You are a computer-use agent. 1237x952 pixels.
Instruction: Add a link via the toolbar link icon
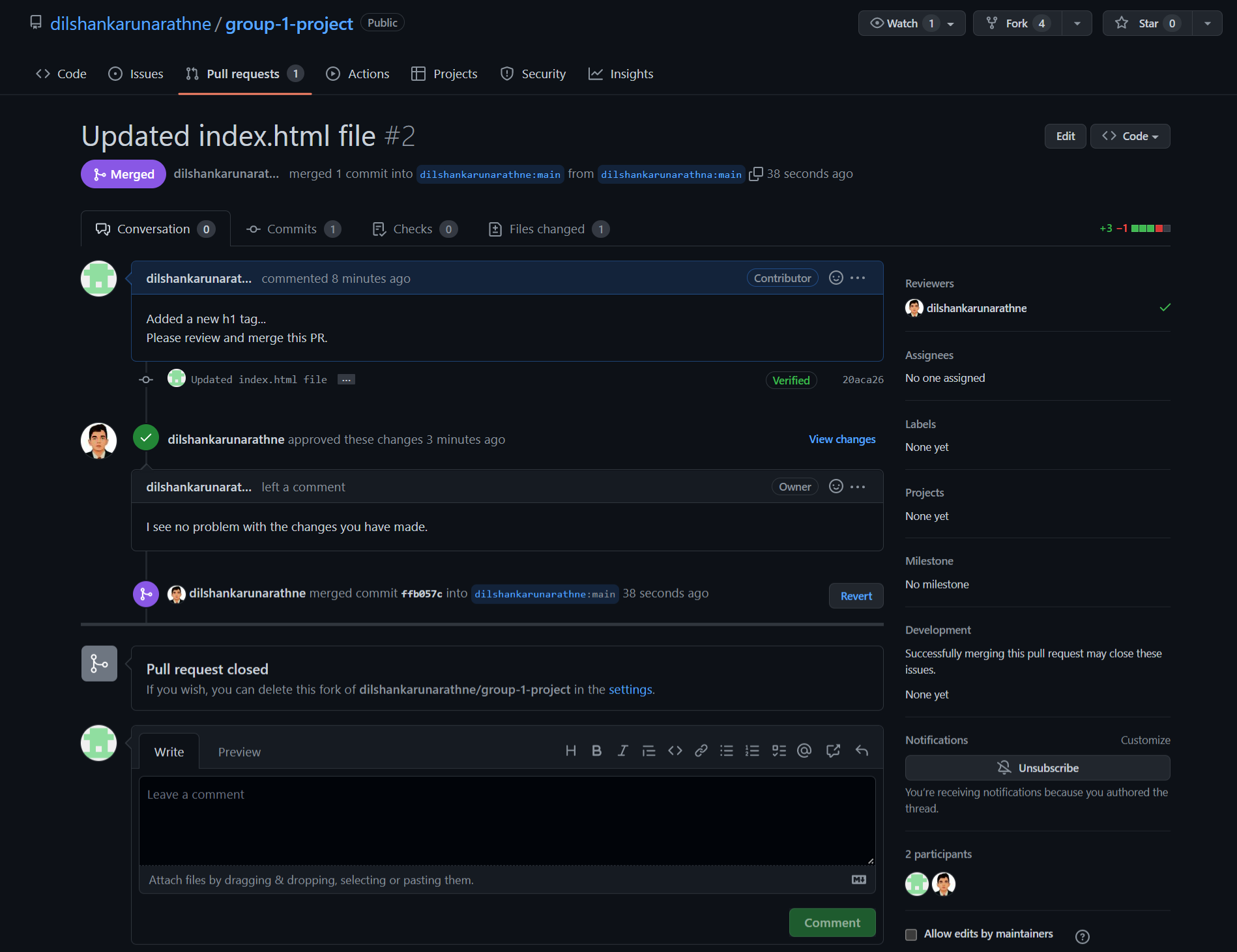[x=701, y=751]
